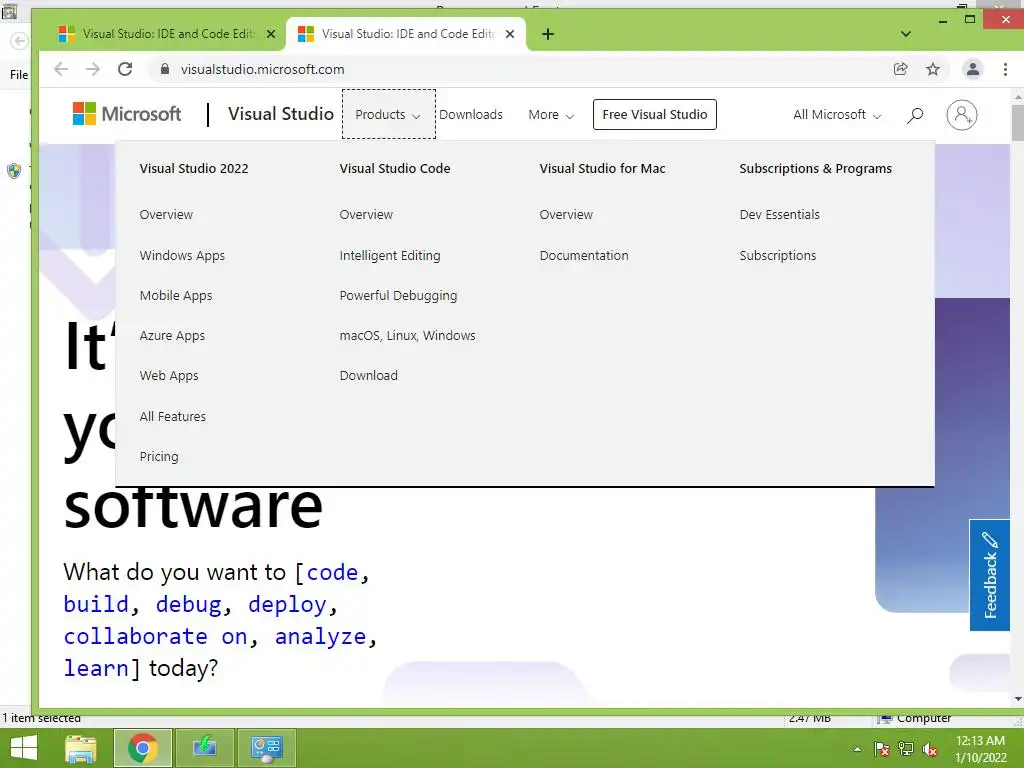Screen dimensions: 1024x768
Task: Click the muted volume tray icon
Action: (x=930, y=749)
